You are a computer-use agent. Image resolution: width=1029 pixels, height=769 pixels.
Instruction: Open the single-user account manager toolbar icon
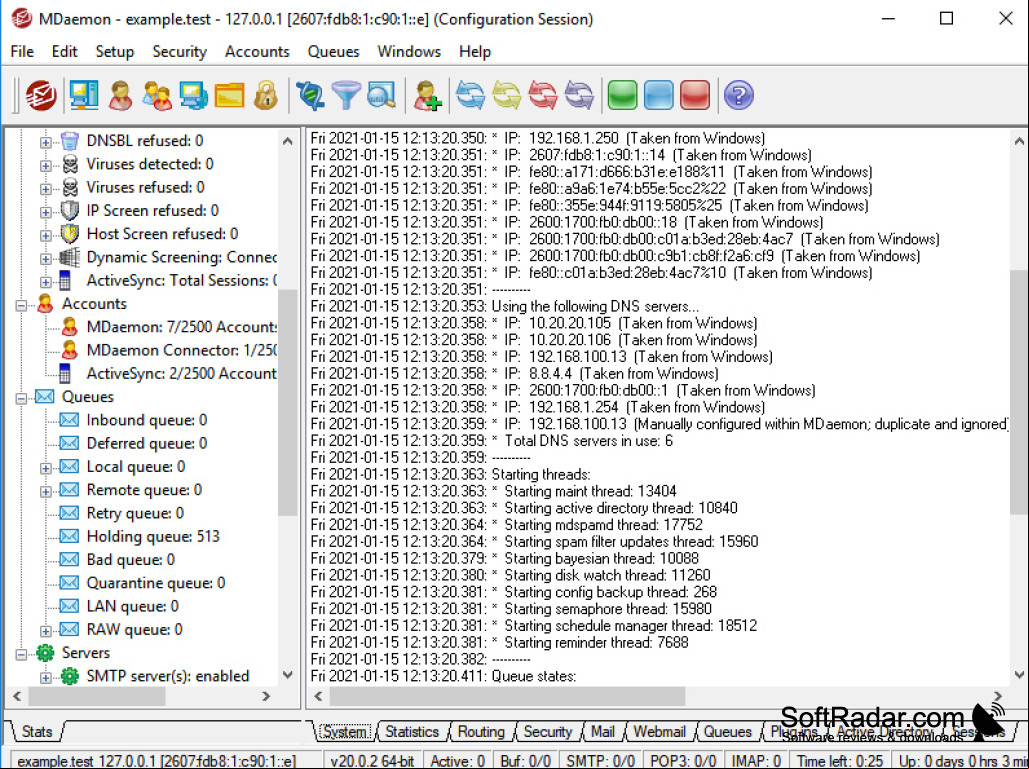pos(120,96)
